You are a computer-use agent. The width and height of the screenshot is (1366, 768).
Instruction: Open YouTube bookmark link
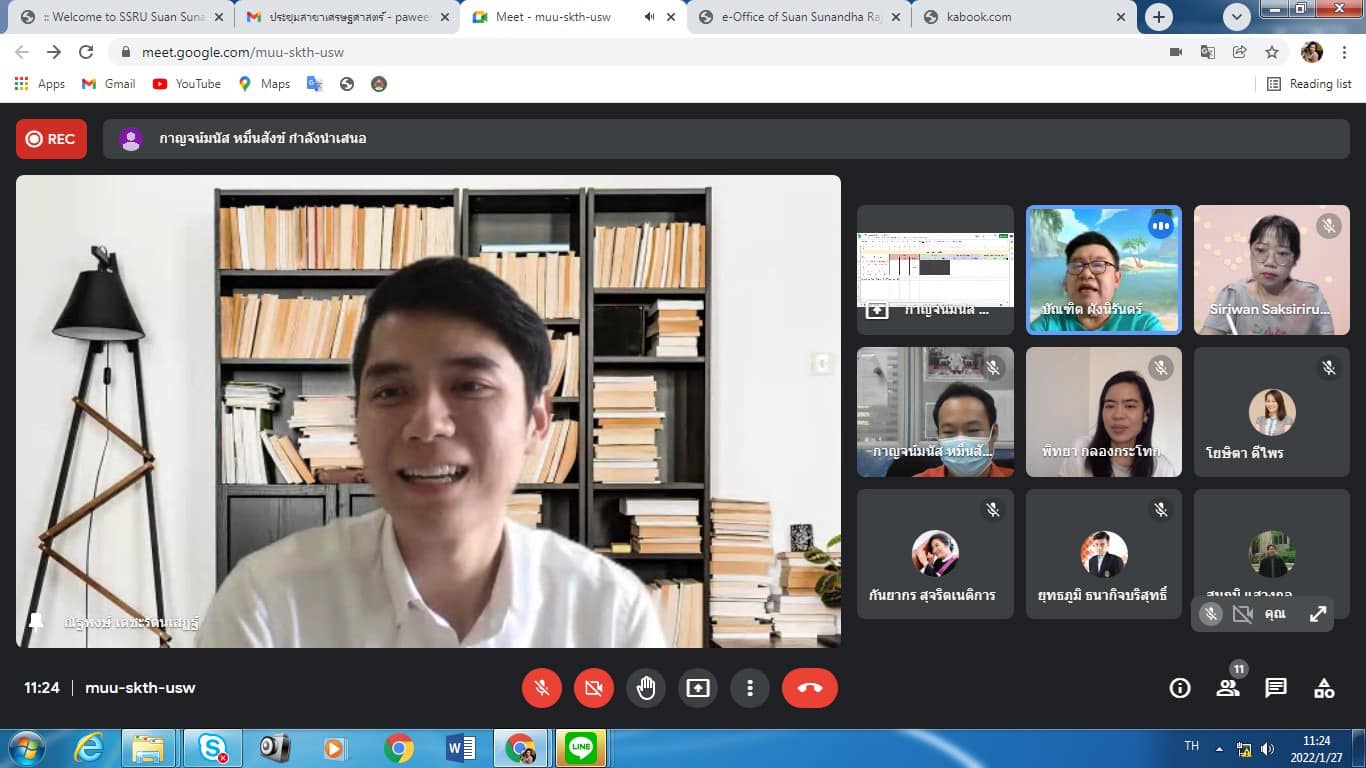coord(187,84)
